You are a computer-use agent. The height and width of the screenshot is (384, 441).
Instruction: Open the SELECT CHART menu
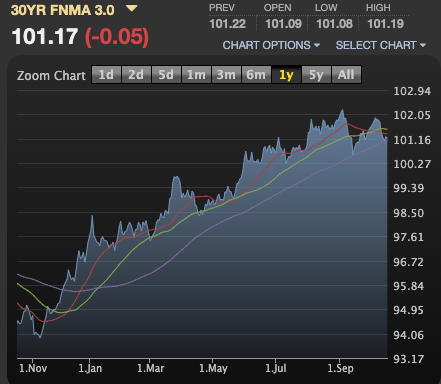[381, 45]
